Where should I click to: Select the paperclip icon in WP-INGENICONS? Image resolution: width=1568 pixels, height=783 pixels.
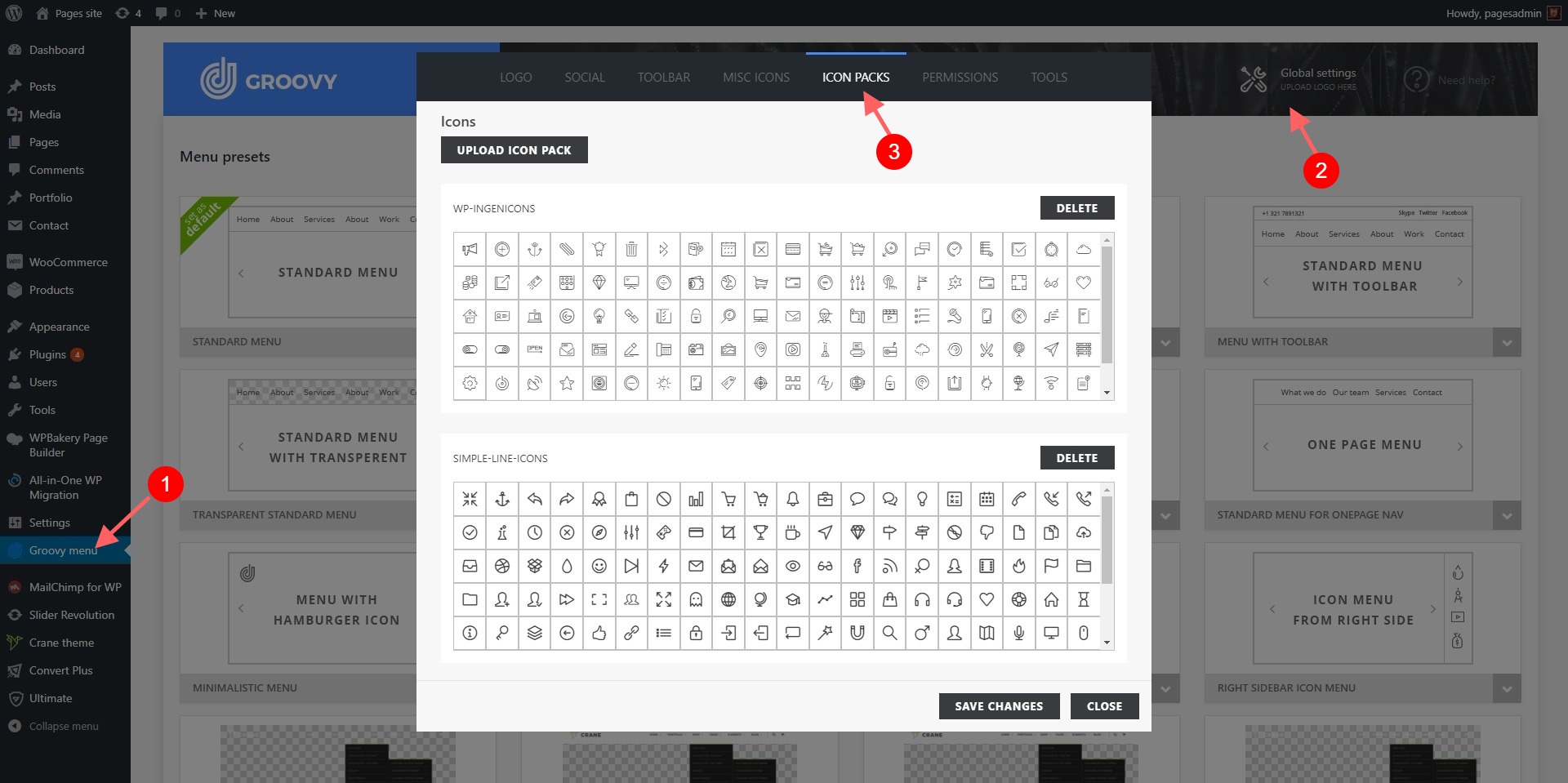pos(567,249)
